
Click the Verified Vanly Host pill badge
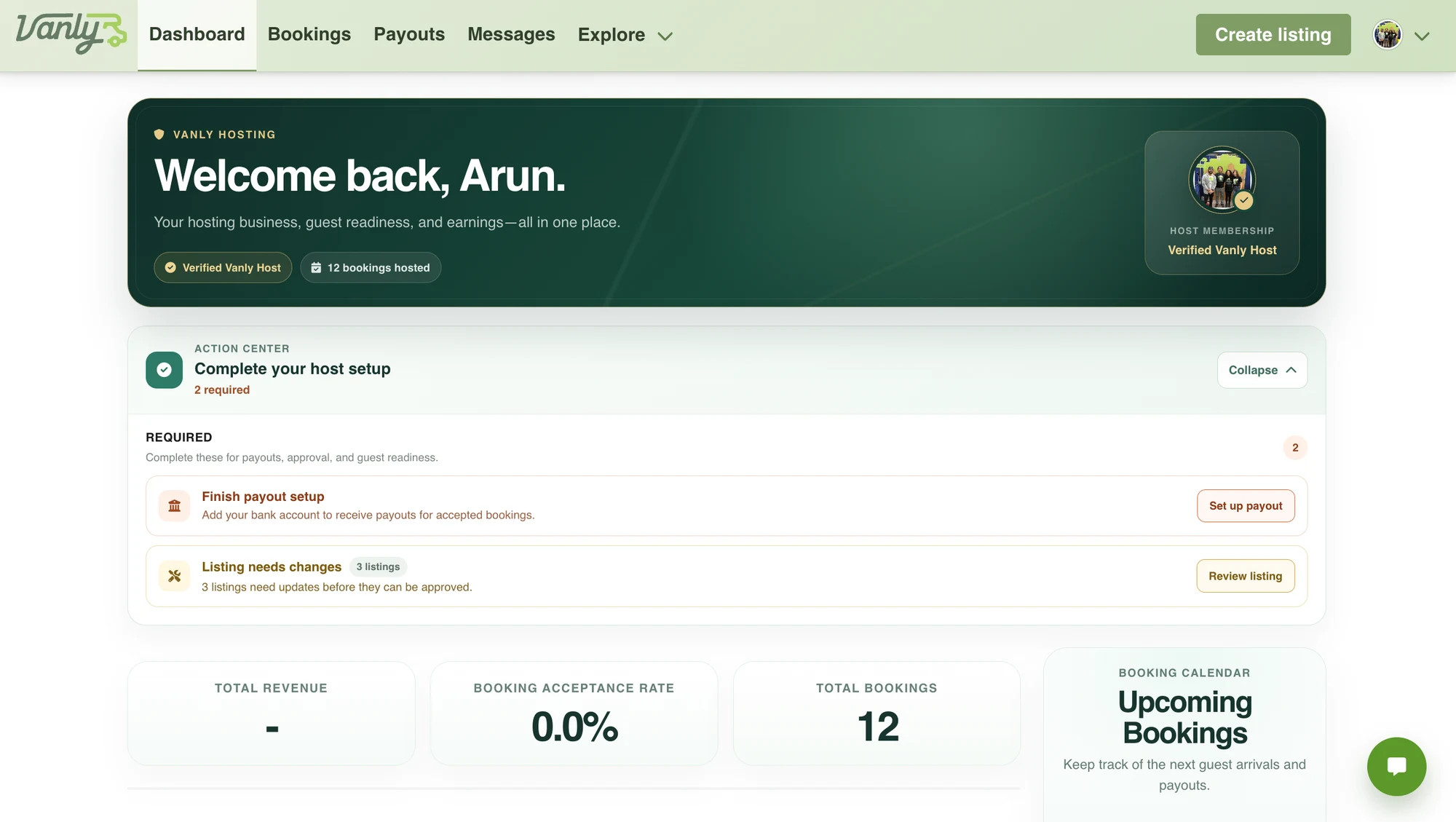coord(223,268)
